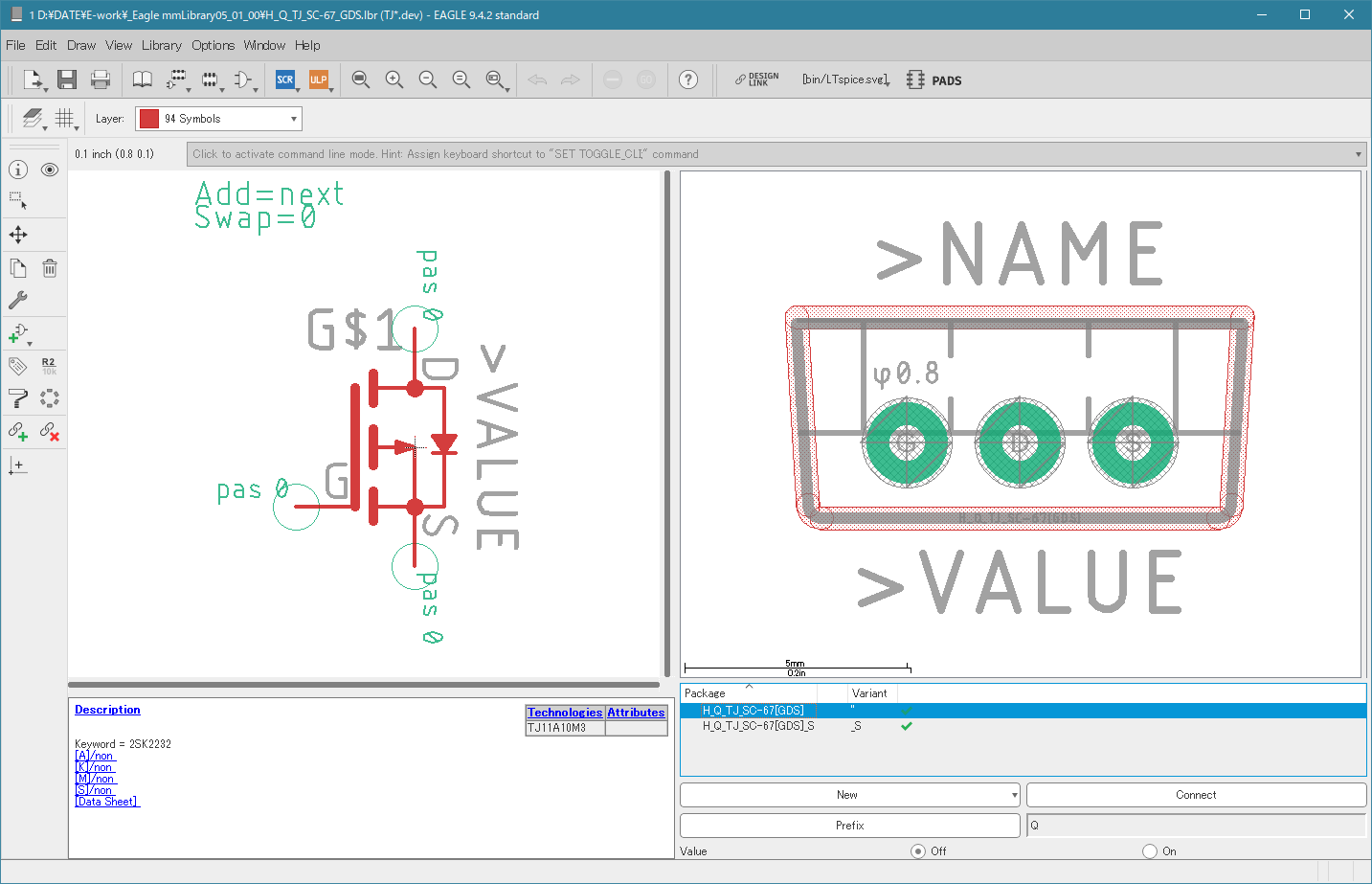
Task: Expand the New package dropdown arrow
Action: (1014, 795)
